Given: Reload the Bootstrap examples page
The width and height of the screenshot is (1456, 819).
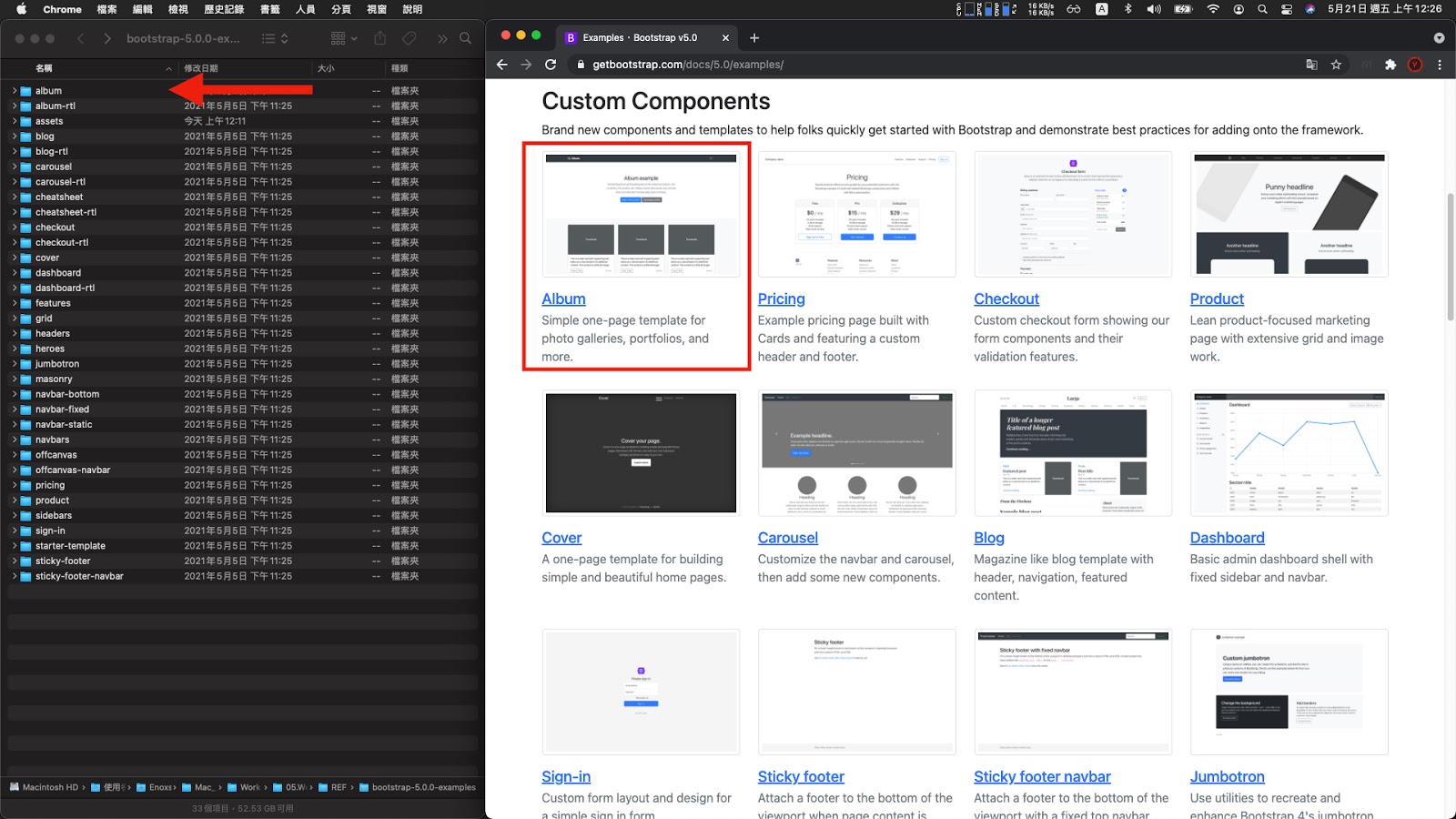Looking at the screenshot, I should [x=551, y=65].
